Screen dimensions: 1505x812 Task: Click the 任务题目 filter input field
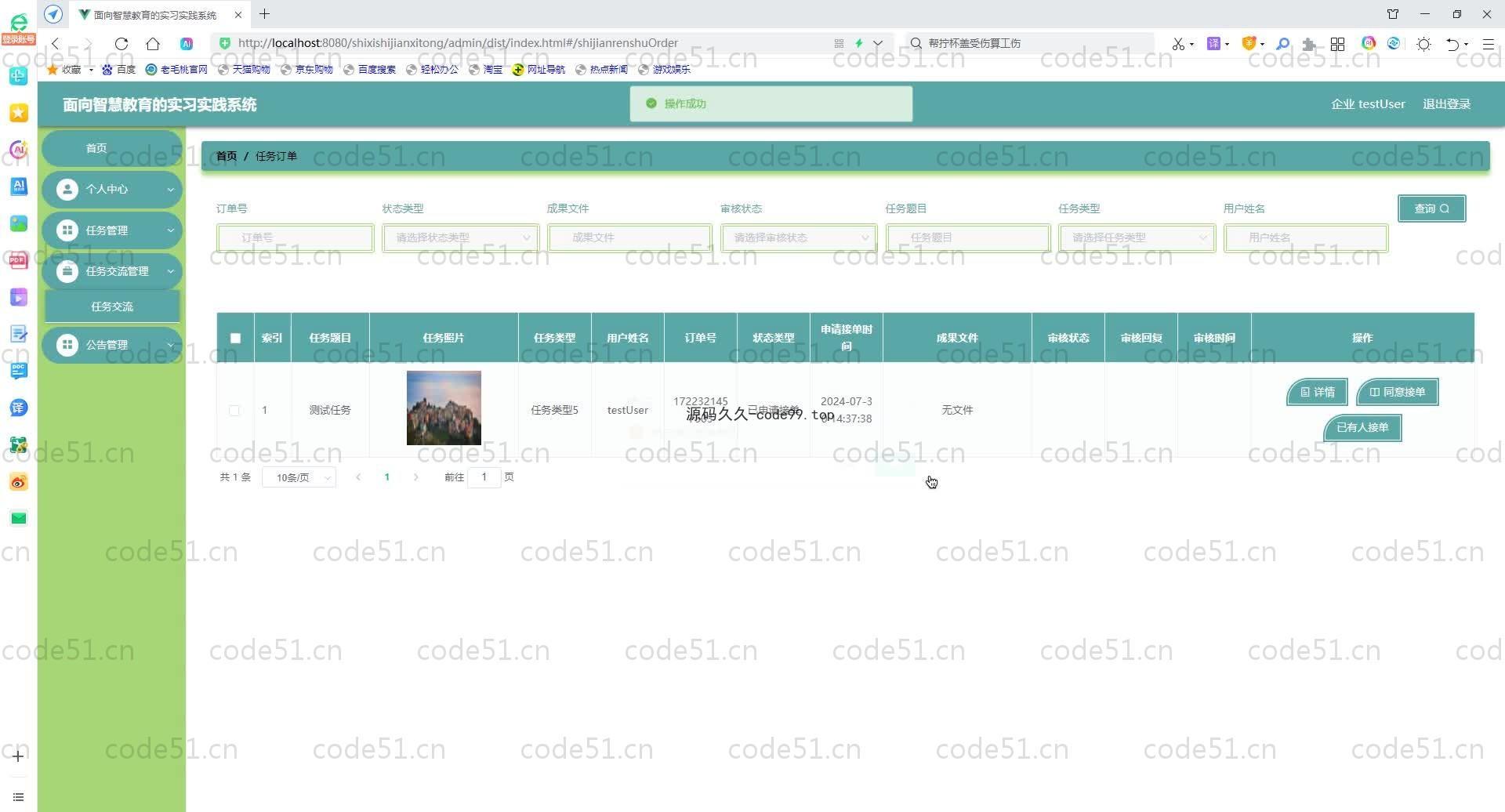coord(968,237)
